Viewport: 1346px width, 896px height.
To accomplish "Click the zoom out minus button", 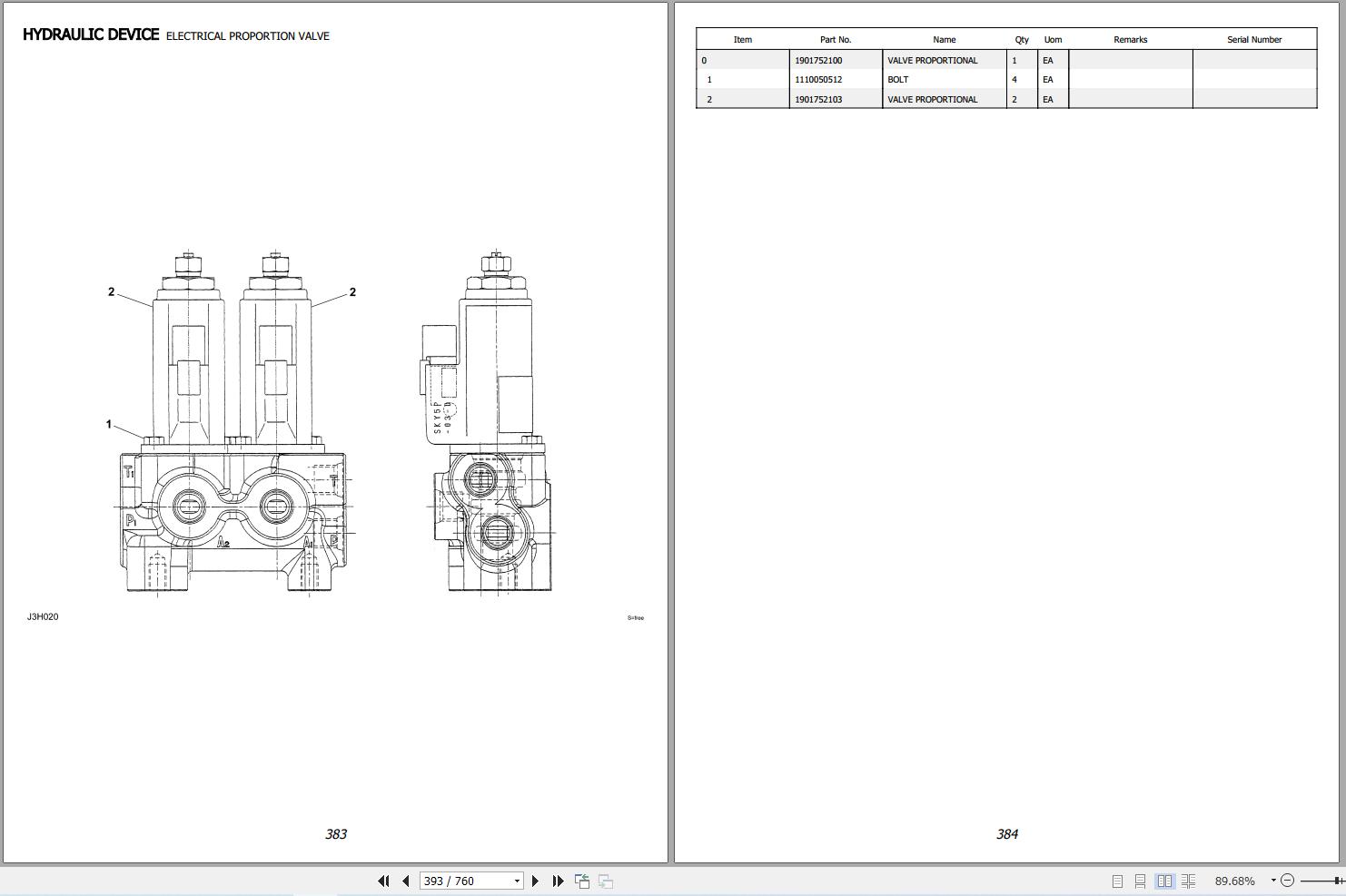I will point(1287,881).
